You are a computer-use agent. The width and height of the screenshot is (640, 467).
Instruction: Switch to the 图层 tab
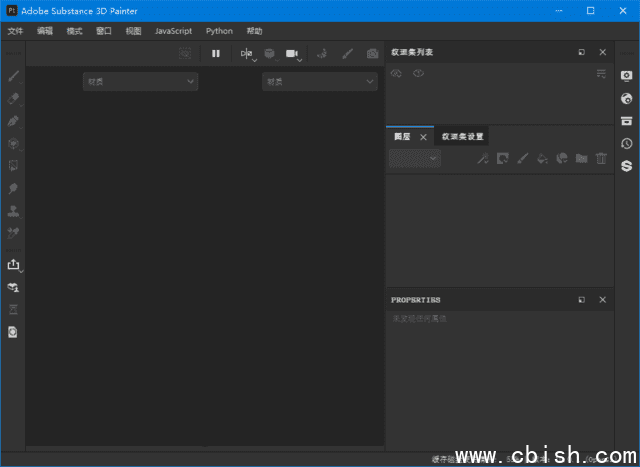[402, 137]
